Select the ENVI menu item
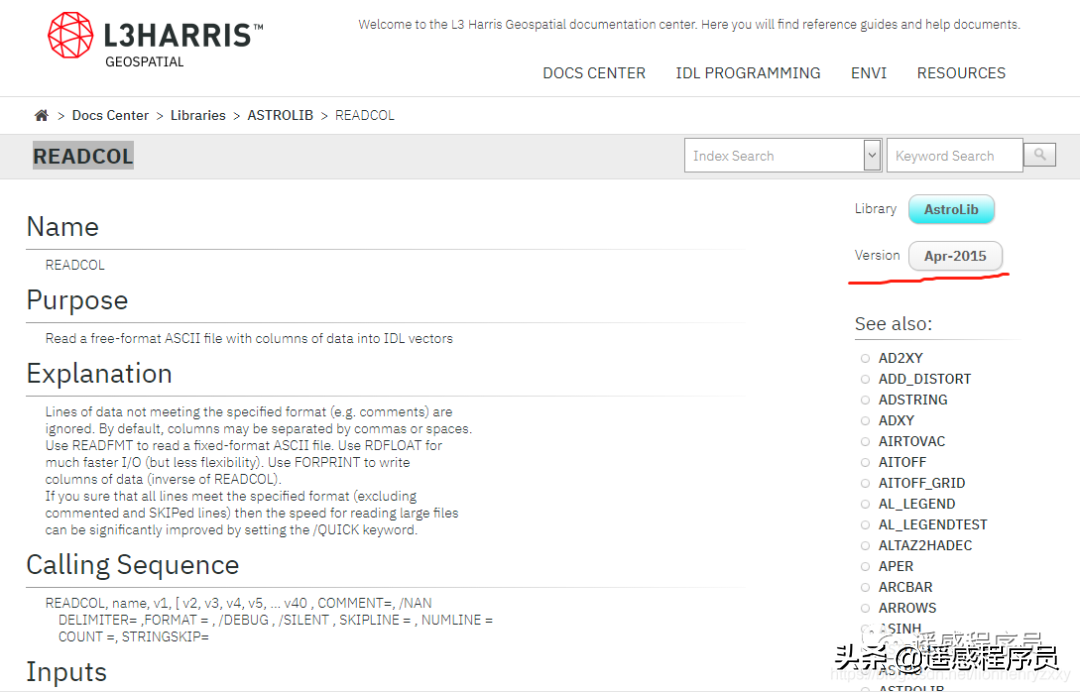Viewport: 1080px width, 692px height. pyautogui.click(x=868, y=73)
